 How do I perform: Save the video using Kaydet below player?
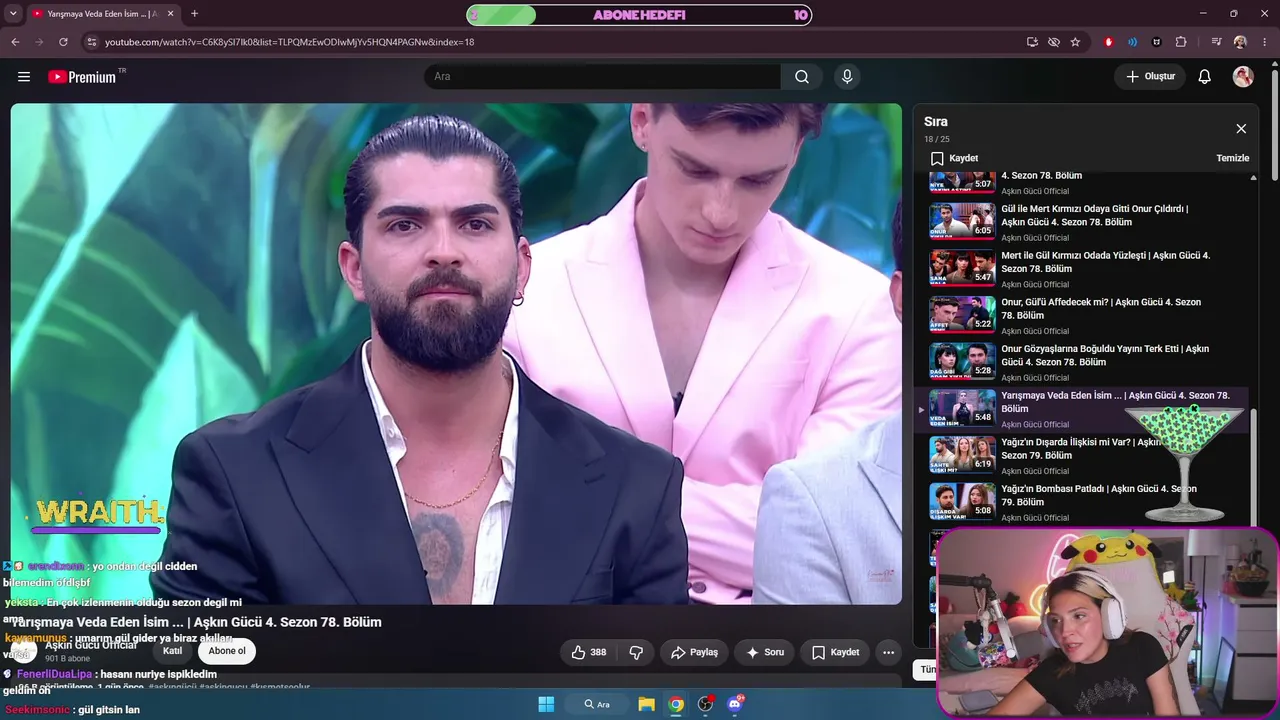pos(835,652)
